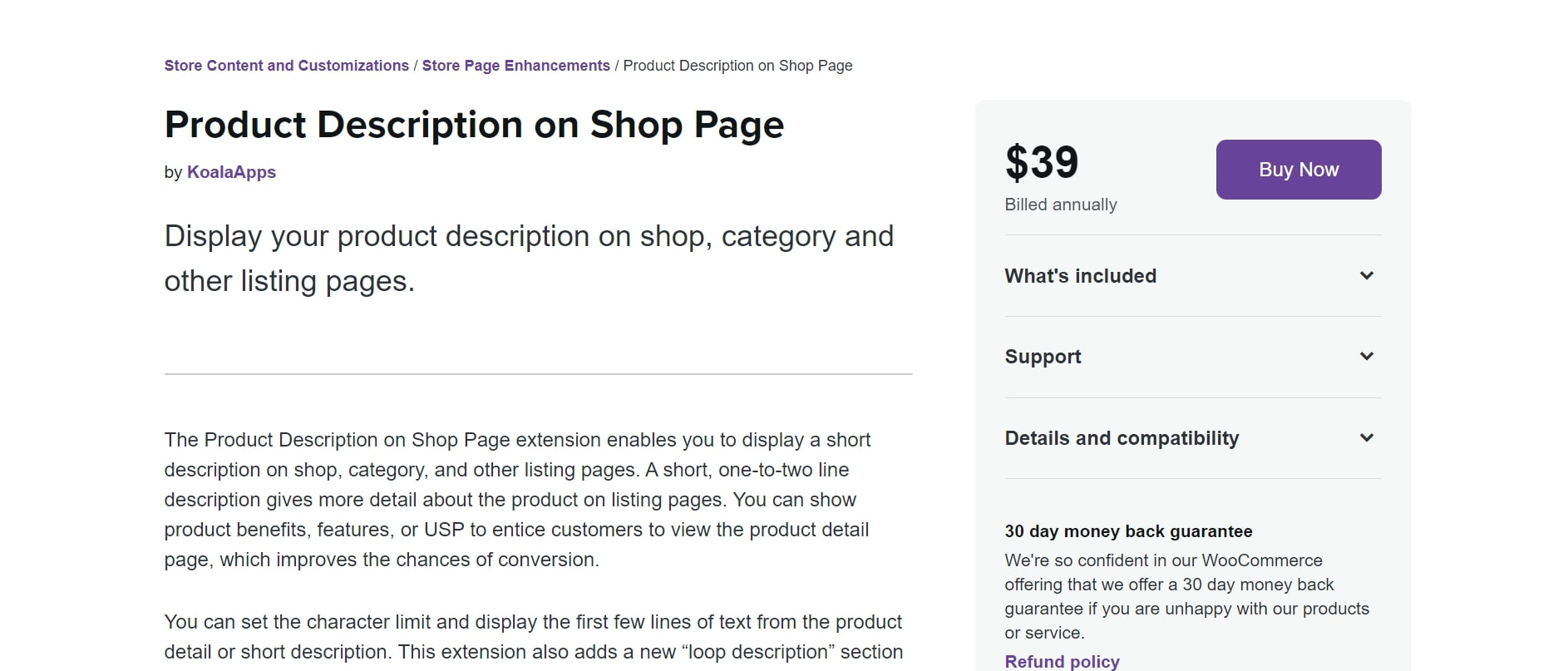Click the 30 day money back guarantee heading
This screenshot has width=1568, height=671.
tap(1128, 531)
